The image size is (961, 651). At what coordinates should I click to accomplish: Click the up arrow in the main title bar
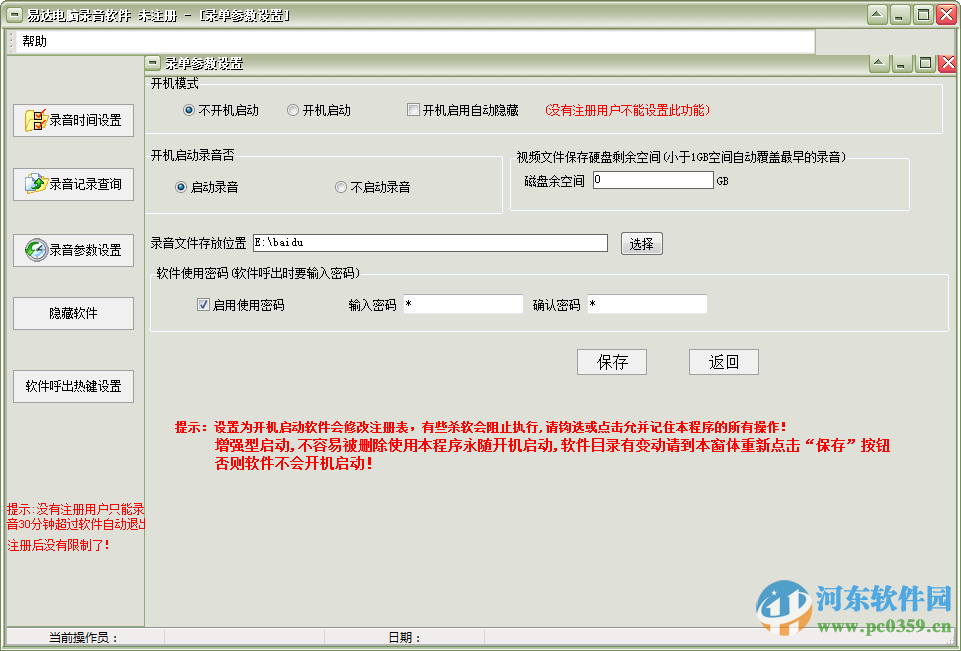pyautogui.click(x=877, y=15)
